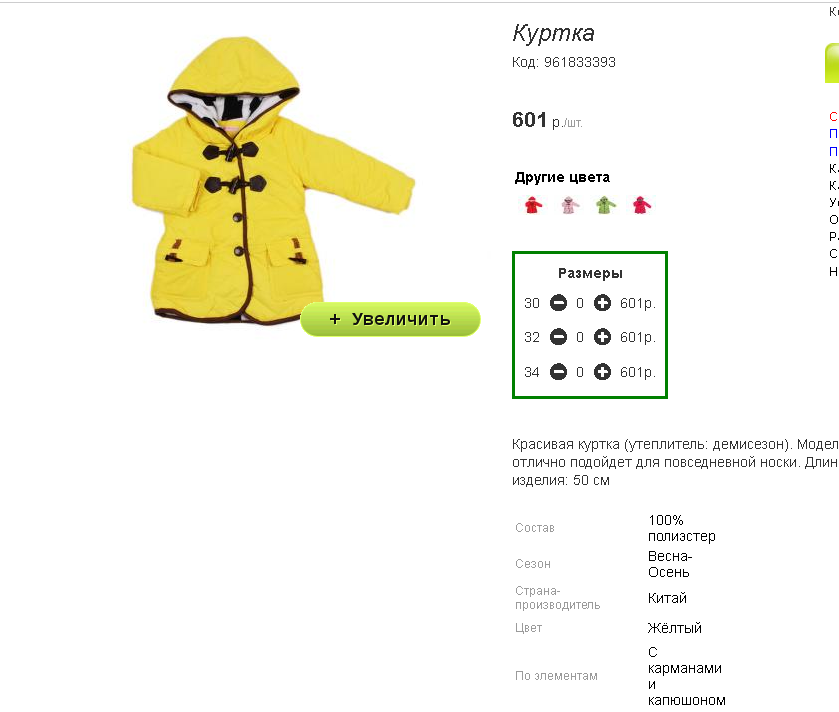
Task: Choose the pale pink jacket color
Action: pos(570,205)
